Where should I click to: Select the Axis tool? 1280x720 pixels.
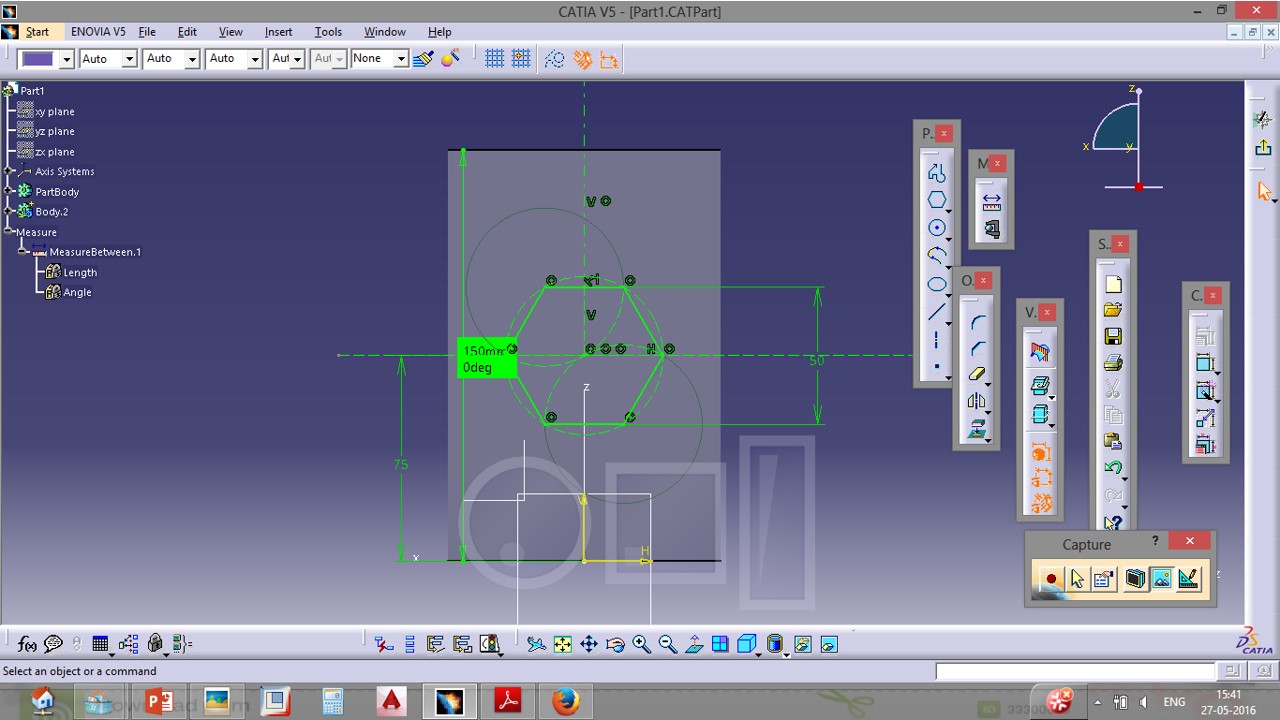tap(936, 340)
